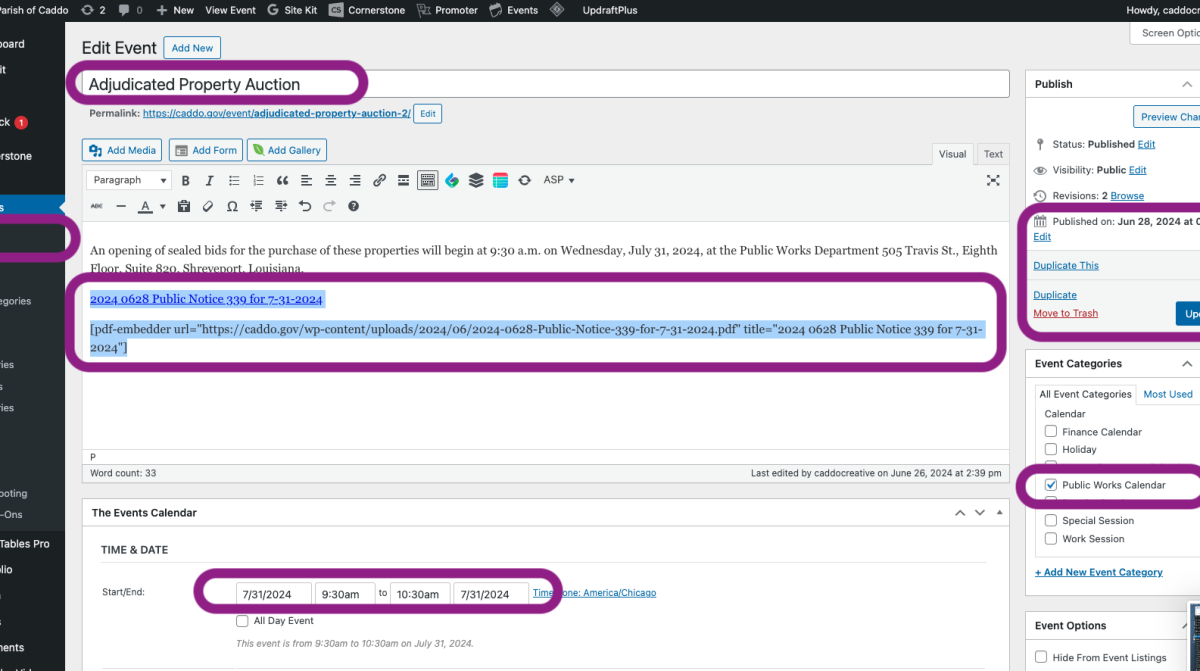Enter distraction-free fullscreen mode
Image resolution: width=1200 pixels, height=671 pixels.
point(993,180)
